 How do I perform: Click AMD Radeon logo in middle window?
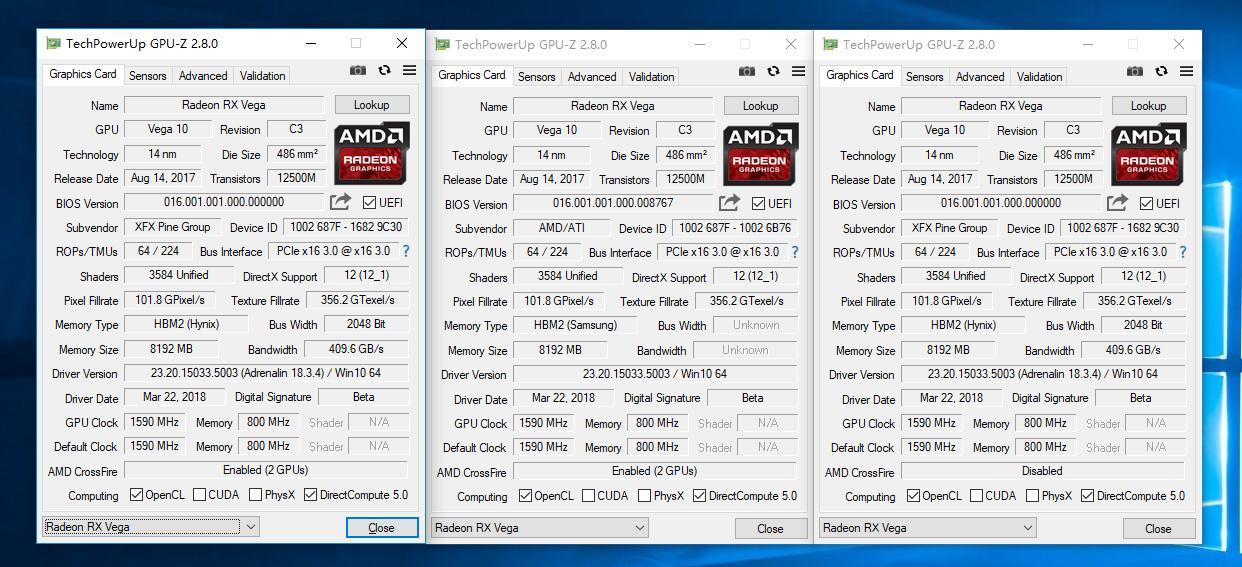click(760, 153)
